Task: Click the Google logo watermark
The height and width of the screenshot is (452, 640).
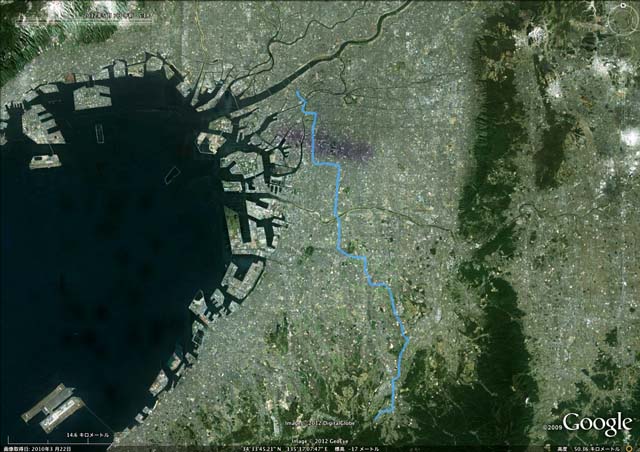Action: point(597,423)
